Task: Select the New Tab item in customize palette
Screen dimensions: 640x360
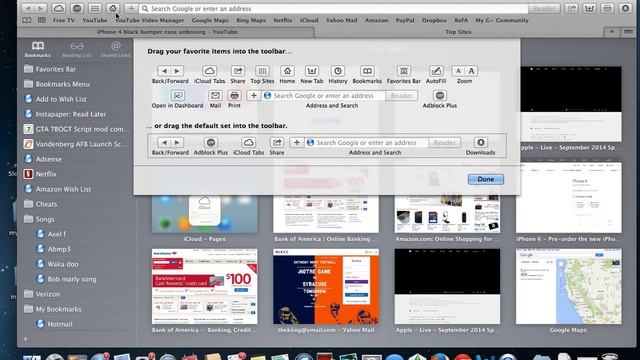Action: 312,75
